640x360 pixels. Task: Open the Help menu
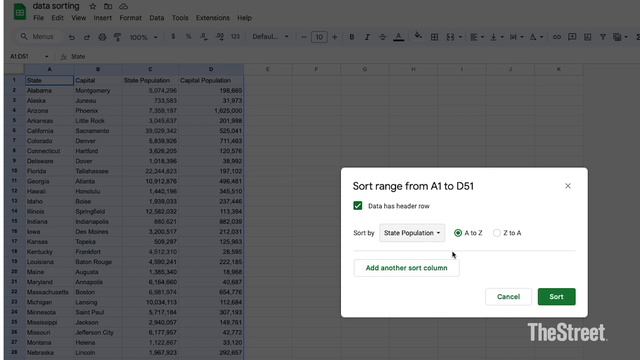click(x=244, y=18)
